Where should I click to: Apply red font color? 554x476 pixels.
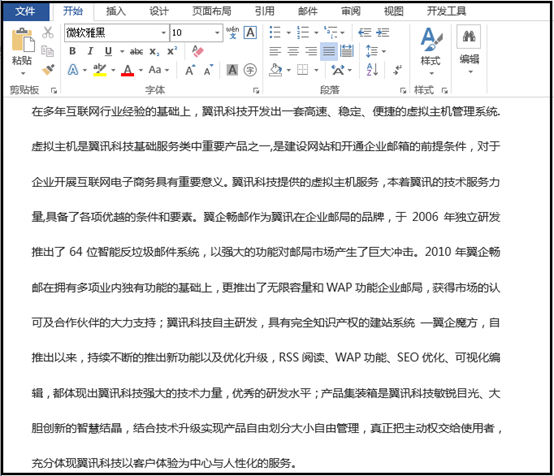tap(128, 70)
